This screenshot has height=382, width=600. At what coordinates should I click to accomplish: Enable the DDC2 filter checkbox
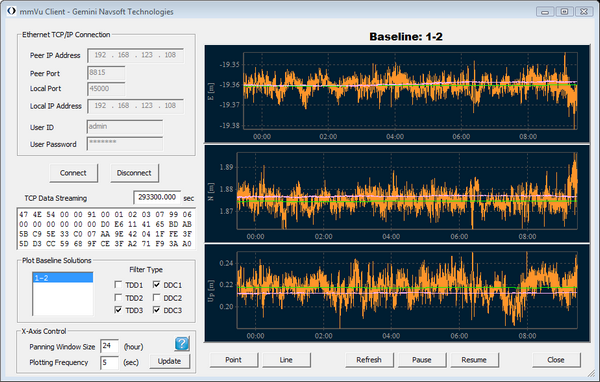pyautogui.click(x=156, y=297)
